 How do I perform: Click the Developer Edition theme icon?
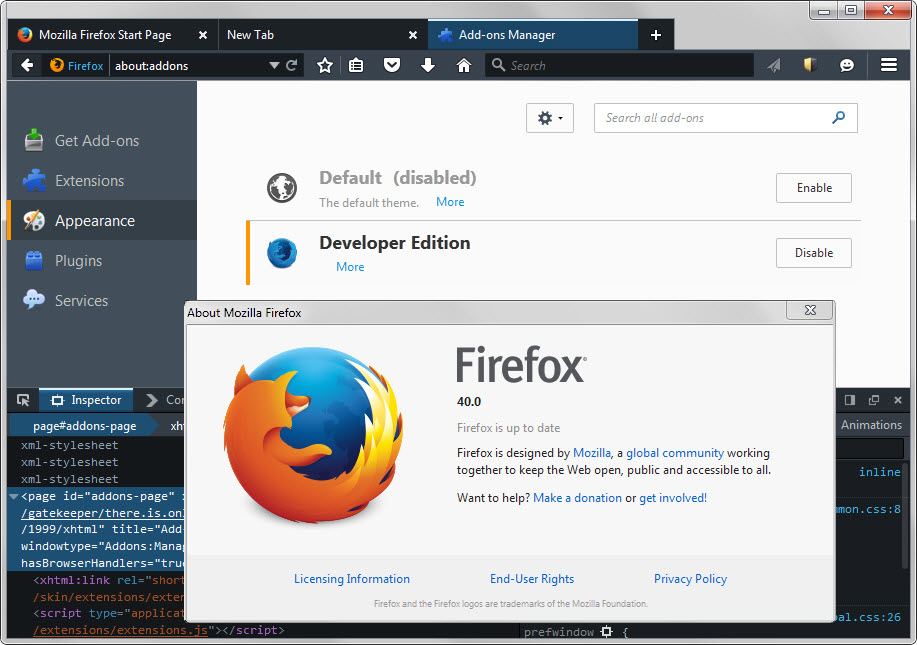tap(282, 253)
